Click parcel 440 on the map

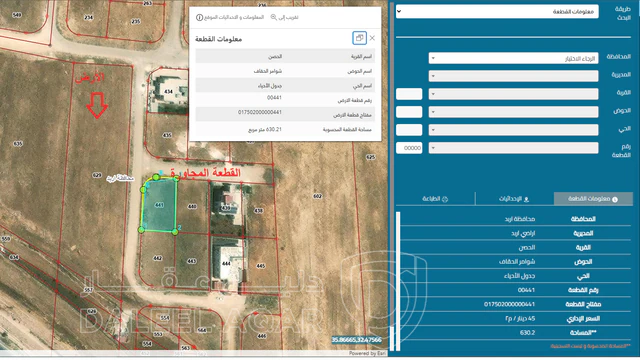192,207
